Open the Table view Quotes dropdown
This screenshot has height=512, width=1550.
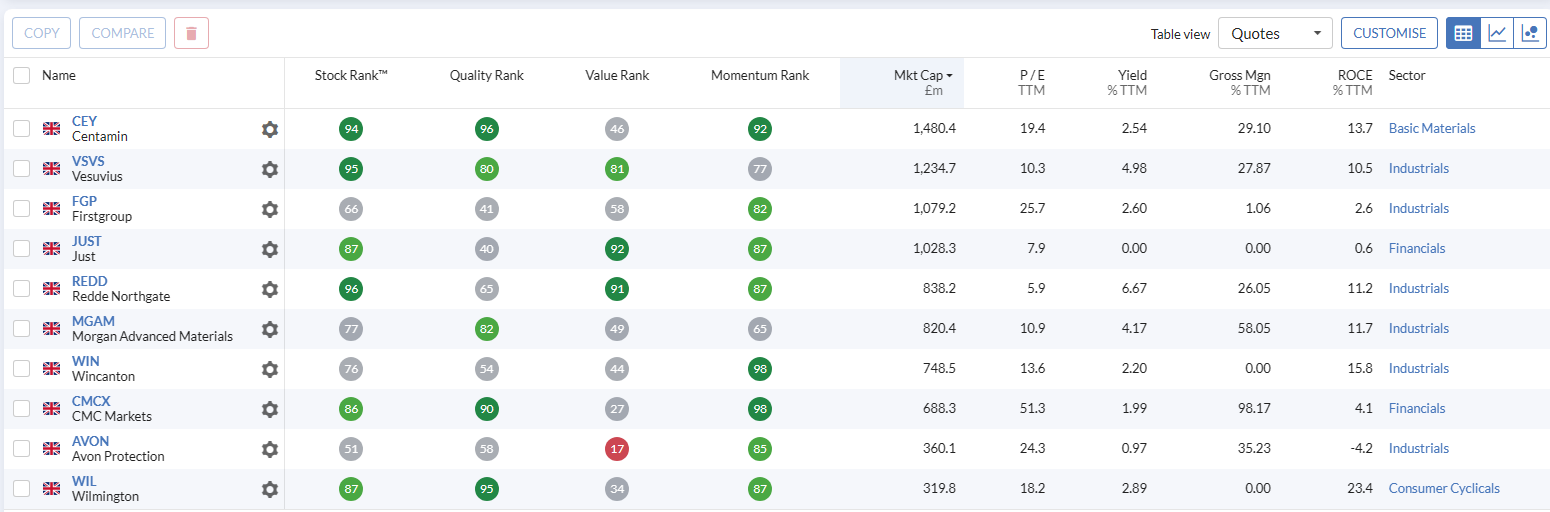point(1275,33)
